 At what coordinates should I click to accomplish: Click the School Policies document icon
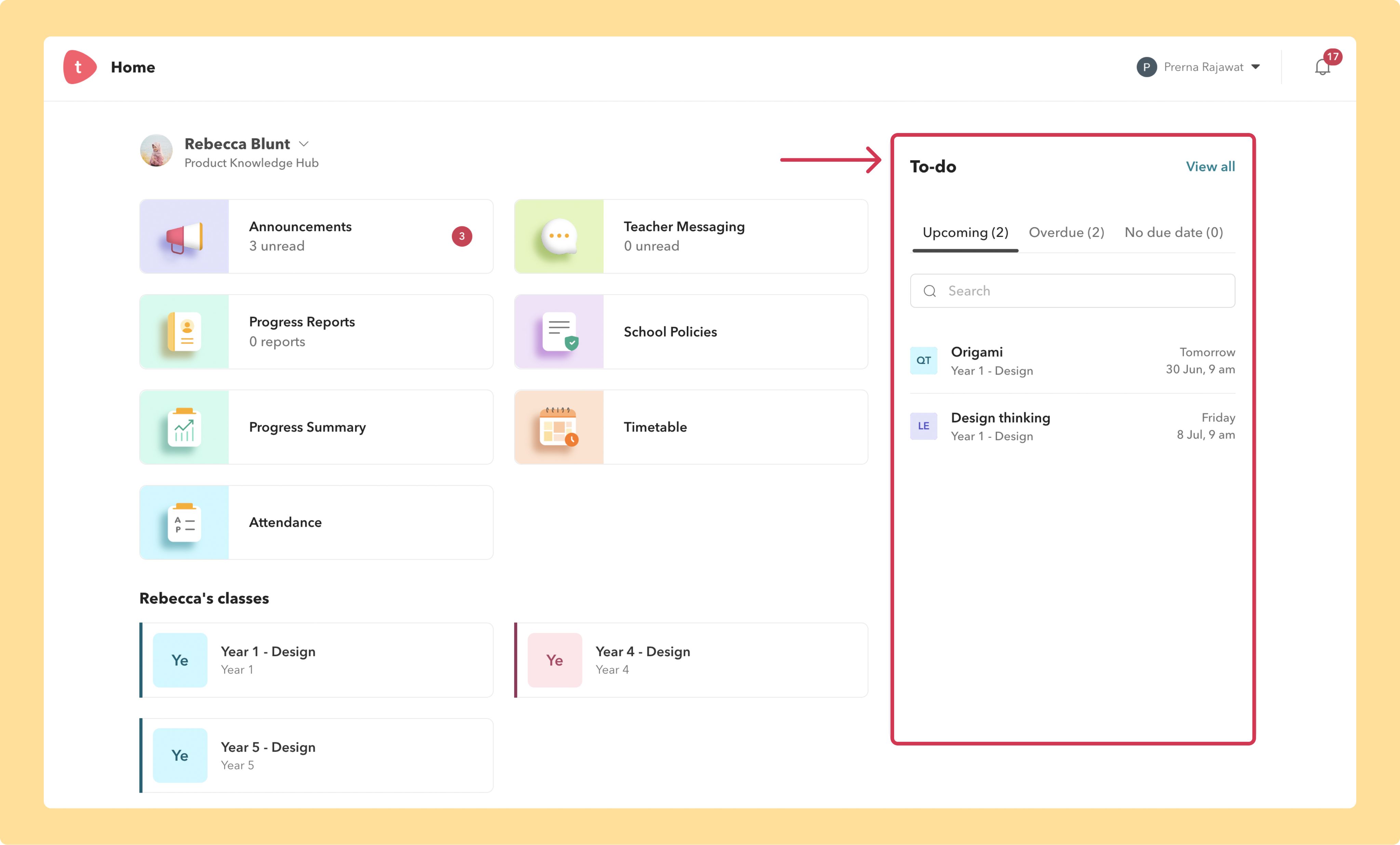(558, 331)
